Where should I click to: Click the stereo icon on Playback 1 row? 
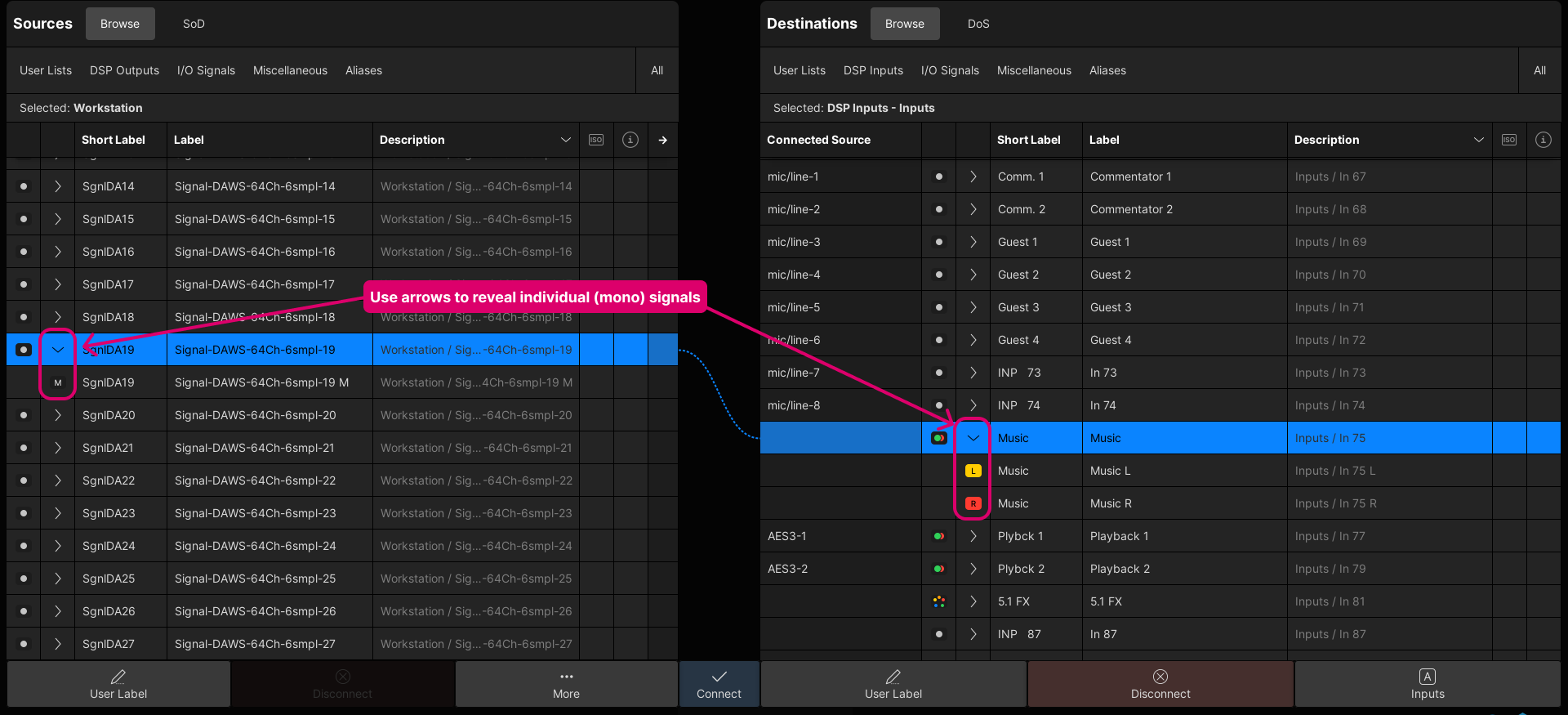[x=938, y=536]
